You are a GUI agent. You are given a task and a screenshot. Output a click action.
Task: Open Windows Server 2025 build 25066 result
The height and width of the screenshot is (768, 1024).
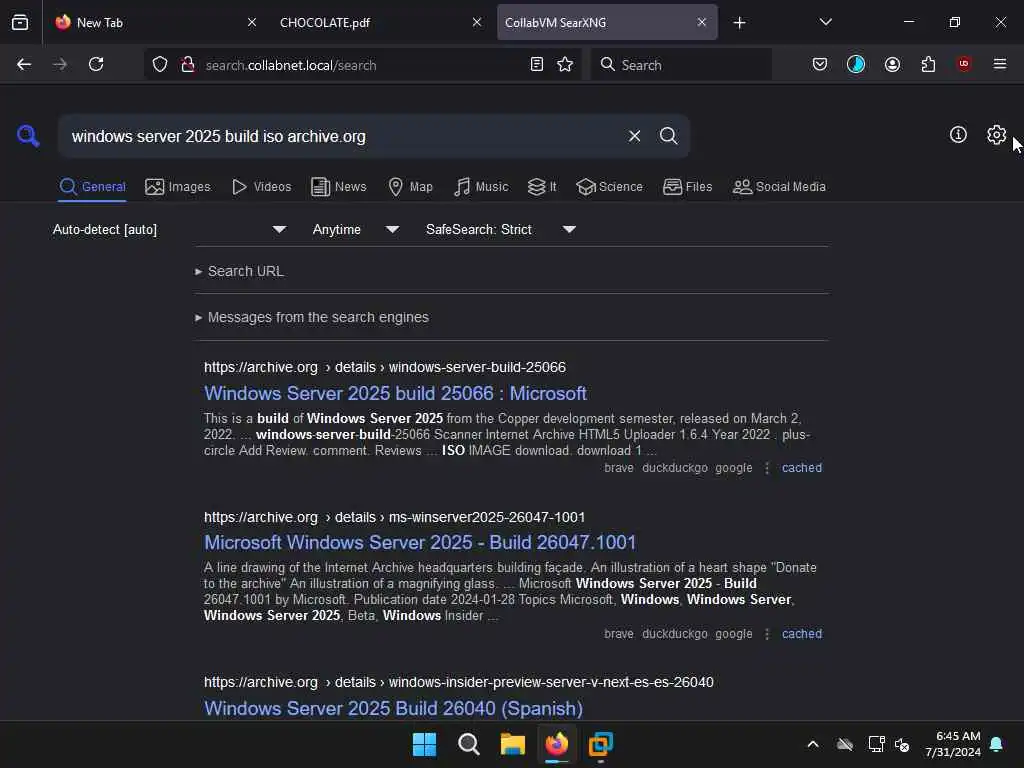395,393
